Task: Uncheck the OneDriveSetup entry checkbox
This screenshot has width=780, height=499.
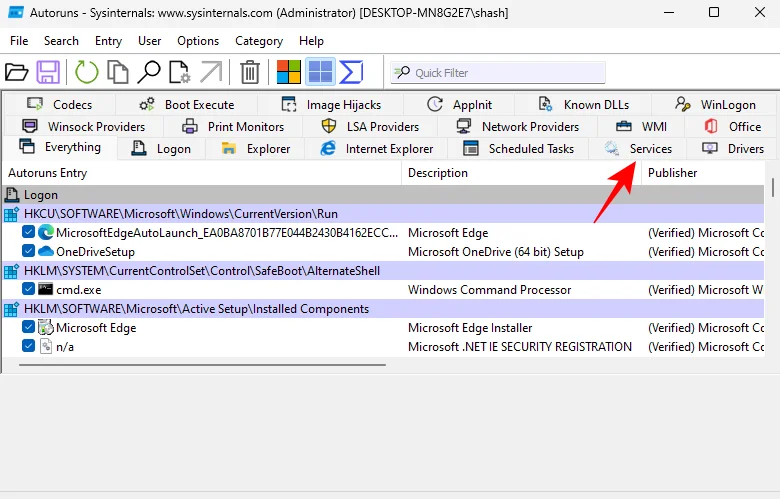Action: 29,252
